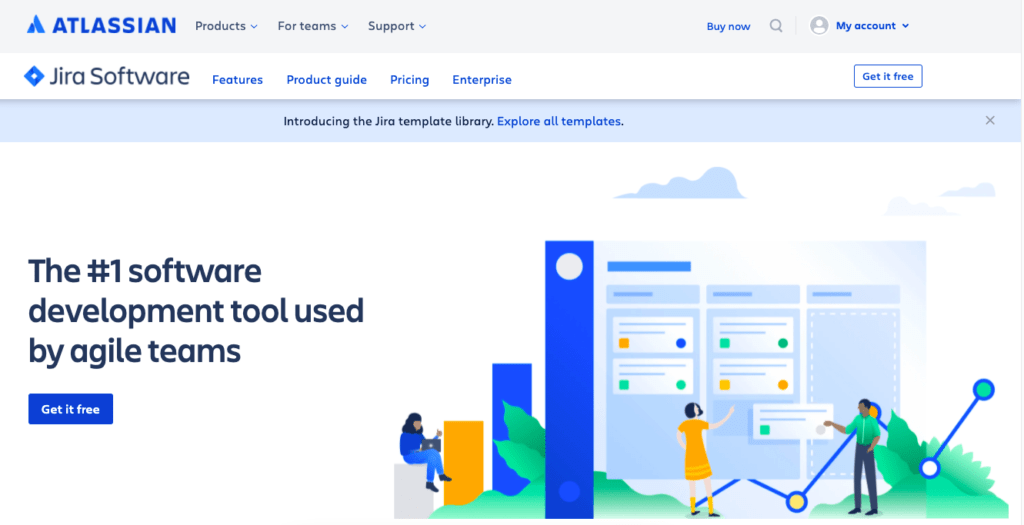Screen dimensions: 1024x525
Task: Click the Atlassian logo
Action: coord(101,25)
